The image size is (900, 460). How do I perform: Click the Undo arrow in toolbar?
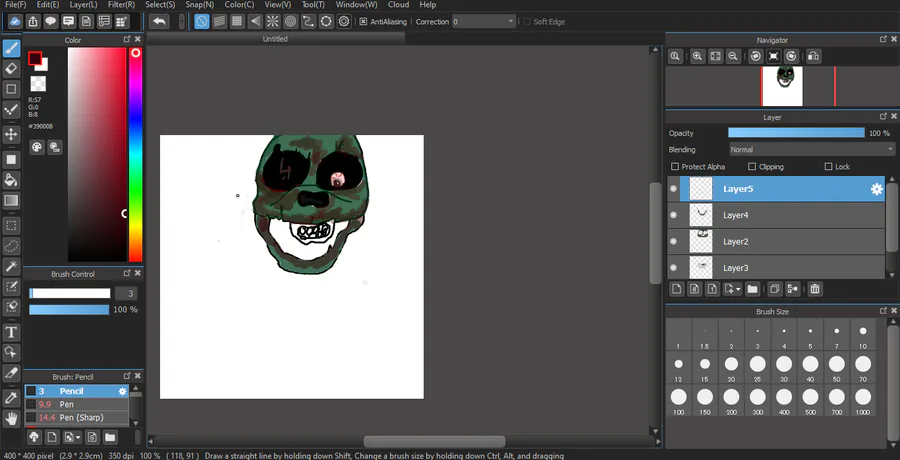159,21
